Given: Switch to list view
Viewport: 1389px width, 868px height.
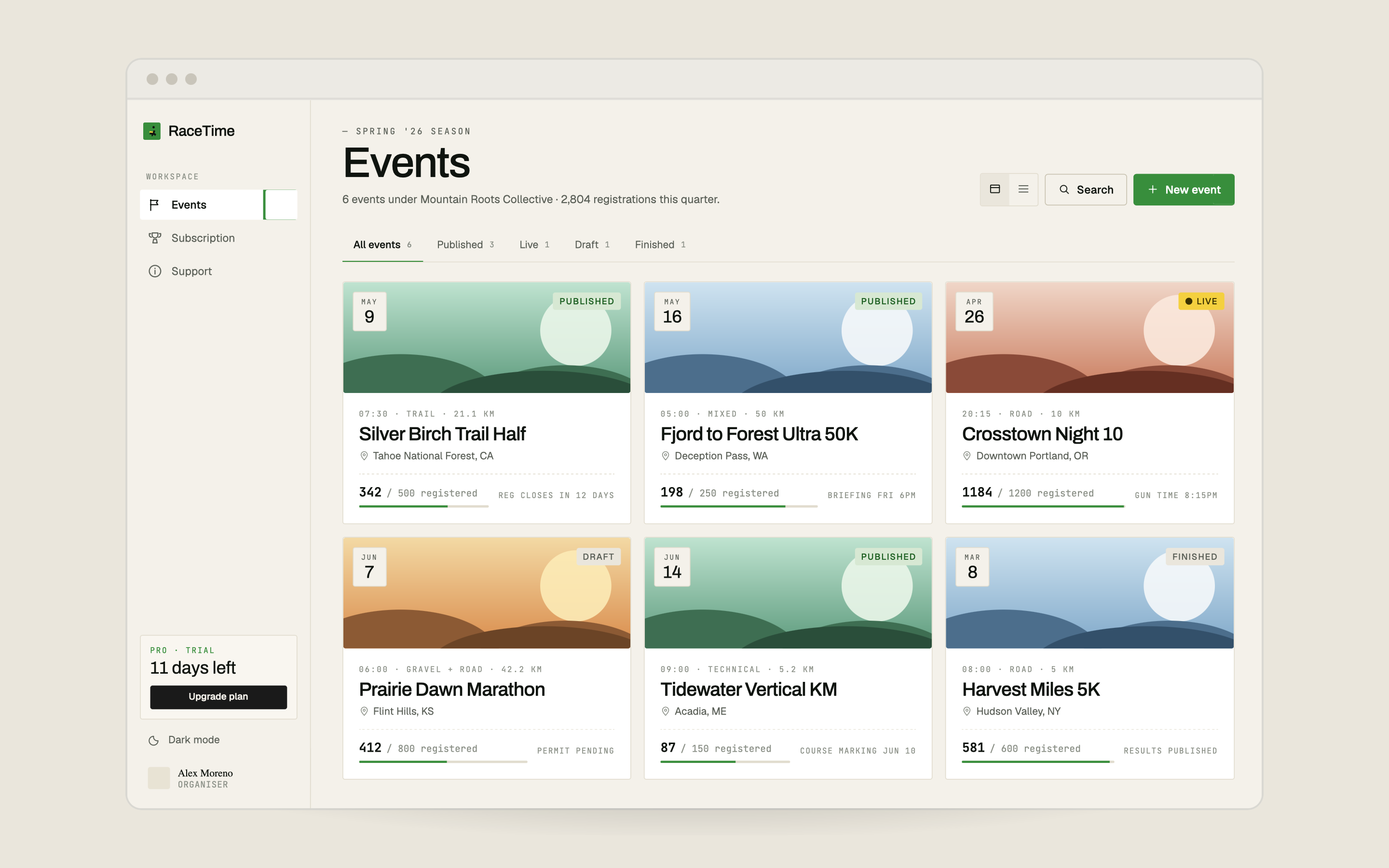Looking at the screenshot, I should (1023, 190).
